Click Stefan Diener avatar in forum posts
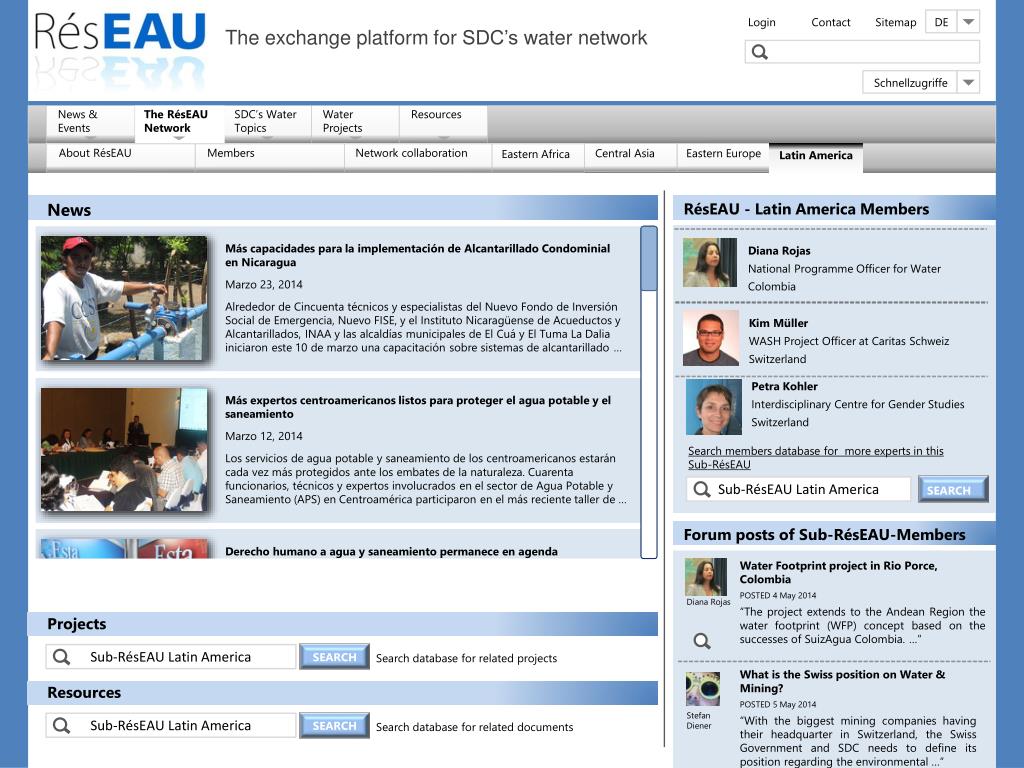This screenshot has width=1024, height=768. click(703, 689)
